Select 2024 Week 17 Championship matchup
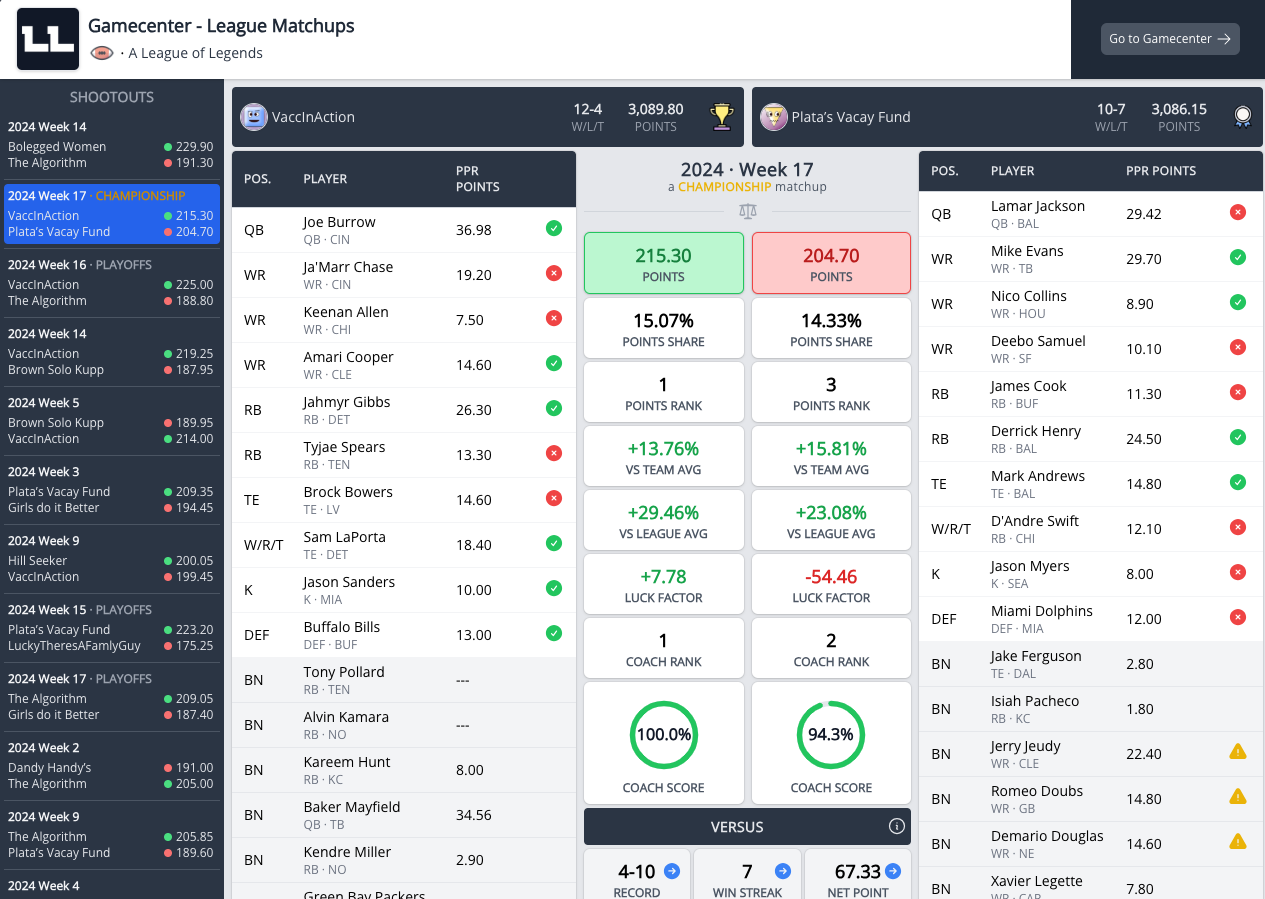 click(x=111, y=214)
